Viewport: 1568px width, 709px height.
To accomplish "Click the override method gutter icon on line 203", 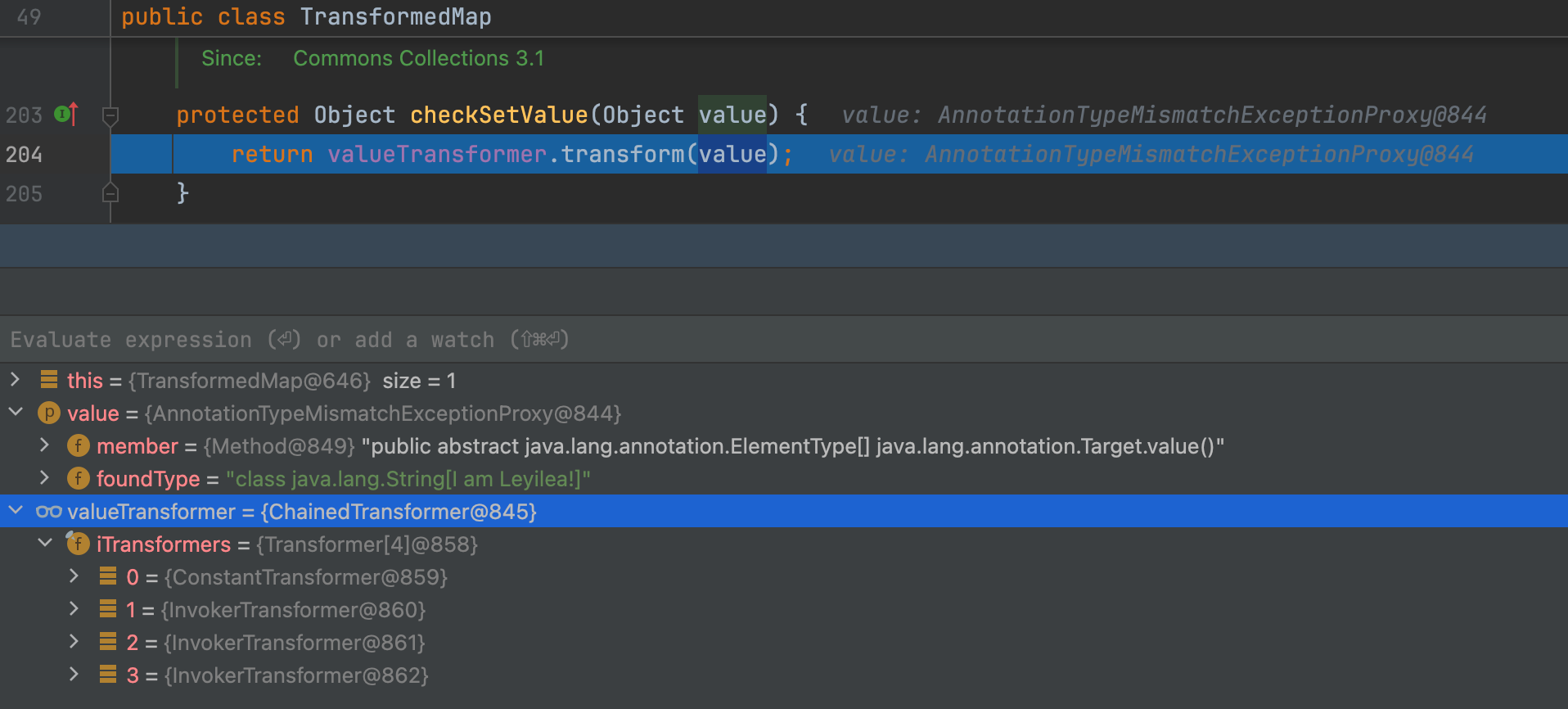I will (x=65, y=115).
